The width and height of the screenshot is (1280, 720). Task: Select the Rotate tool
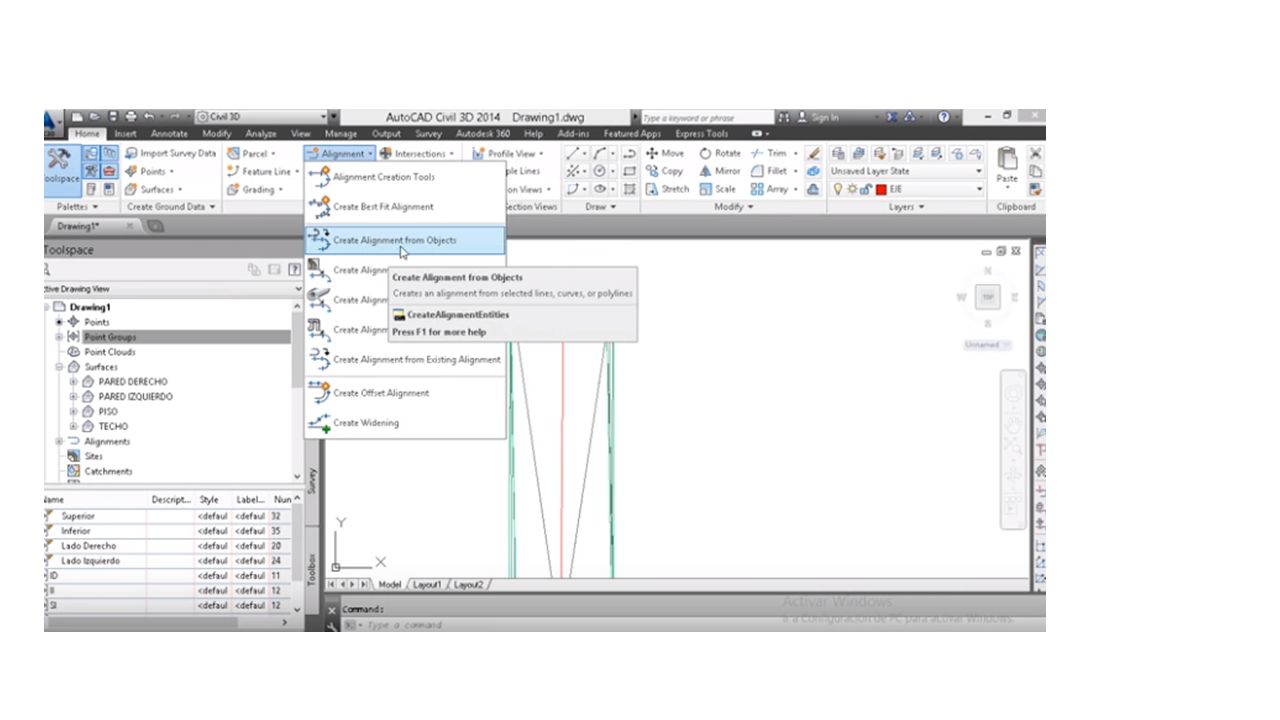point(720,153)
